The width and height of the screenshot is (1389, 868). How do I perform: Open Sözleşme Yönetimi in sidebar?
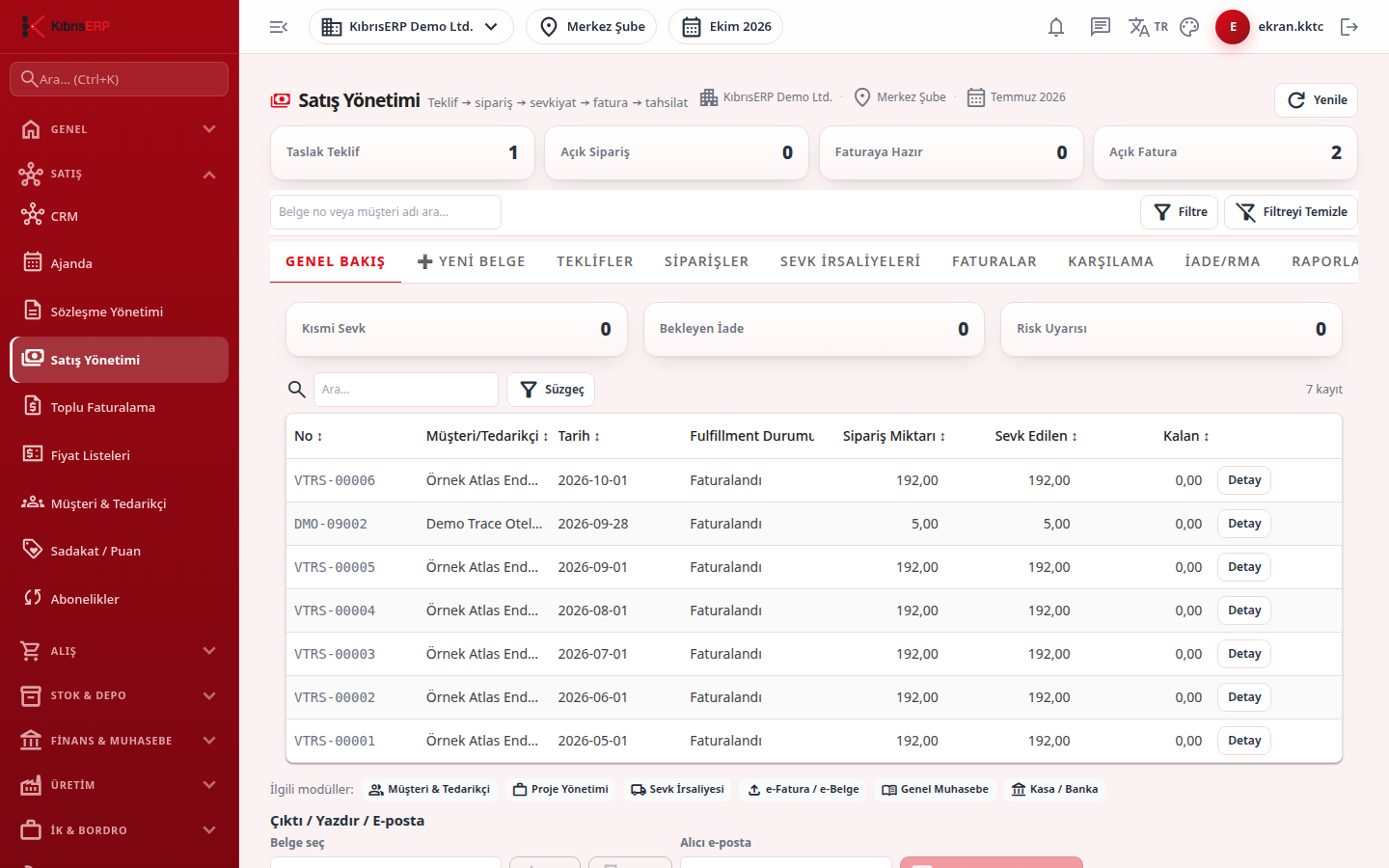[x=120, y=312]
